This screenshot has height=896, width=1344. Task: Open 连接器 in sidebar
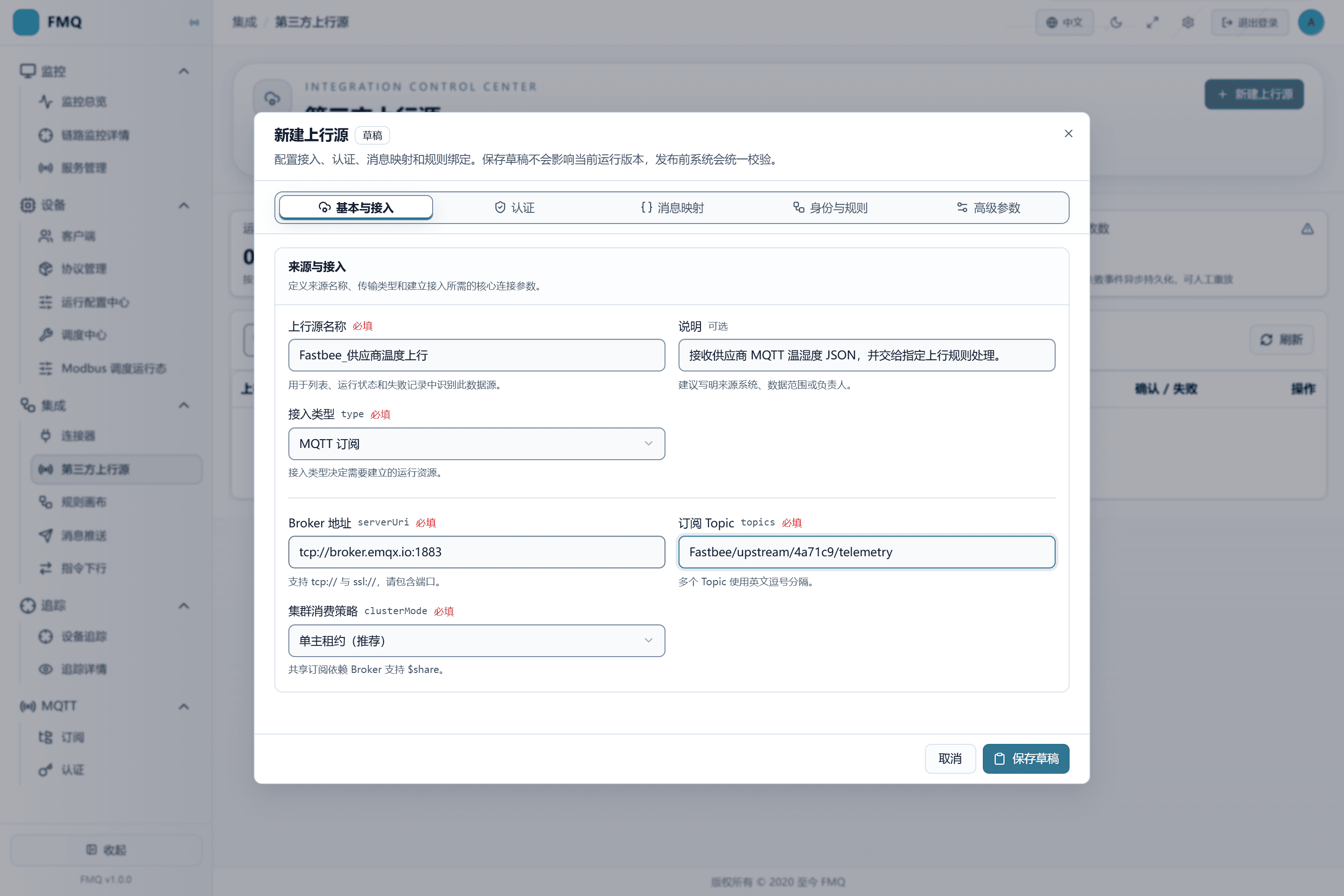click(x=117, y=436)
